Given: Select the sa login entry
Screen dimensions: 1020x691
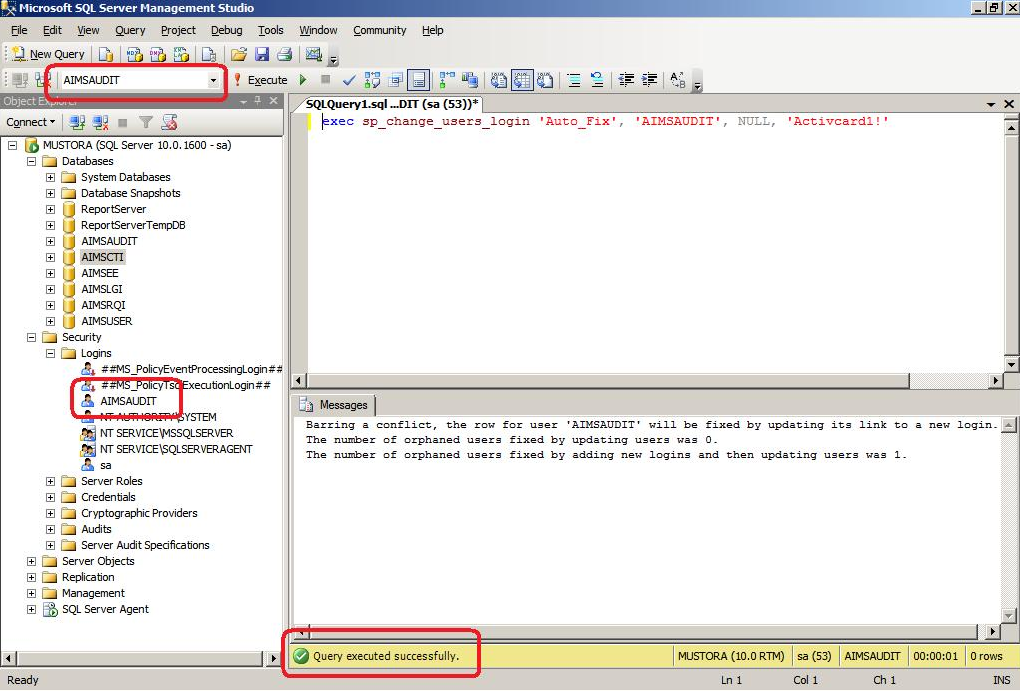Looking at the screenshot, I should (105, 465).
